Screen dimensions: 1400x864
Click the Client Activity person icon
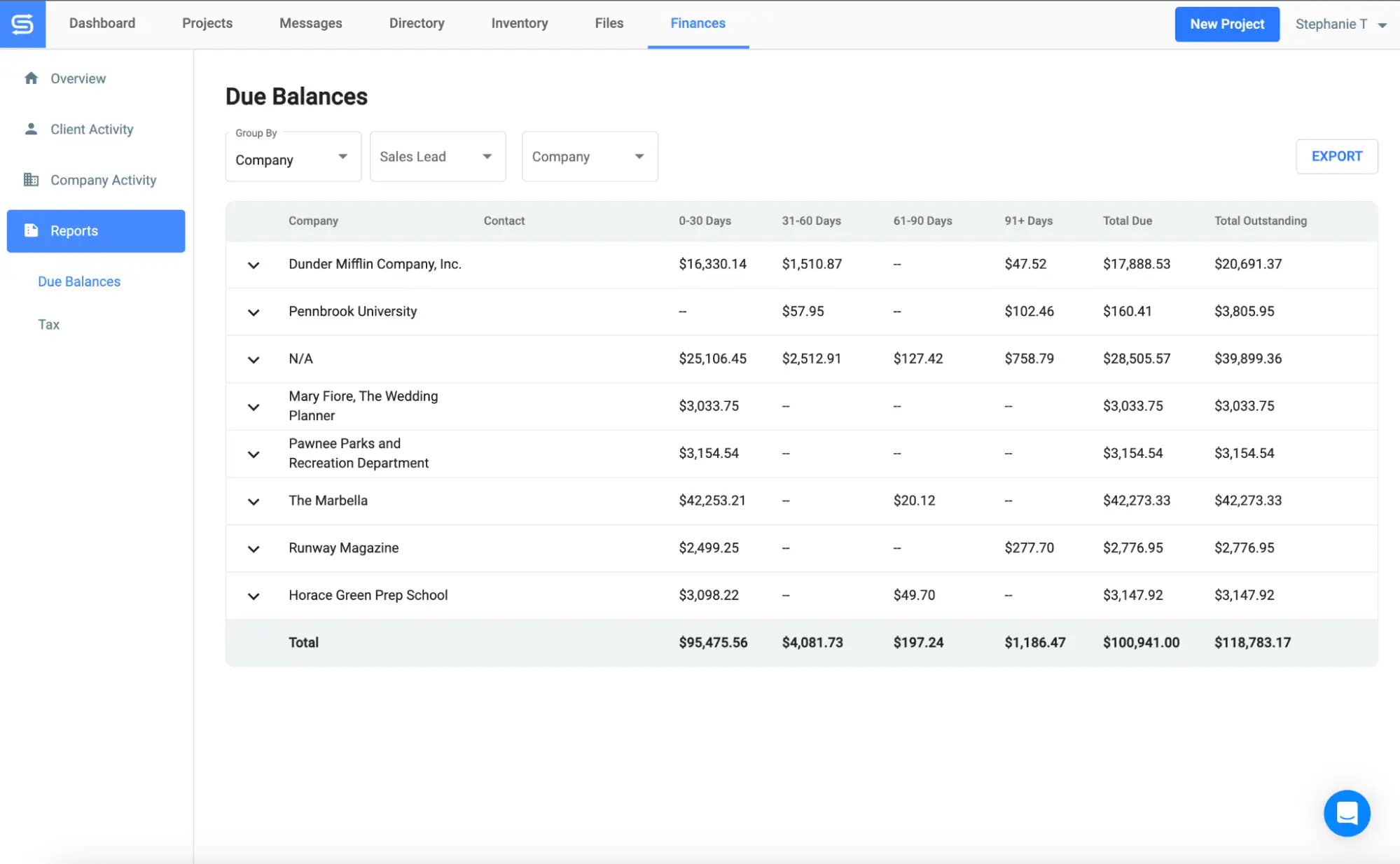click(x=31, y=129)
